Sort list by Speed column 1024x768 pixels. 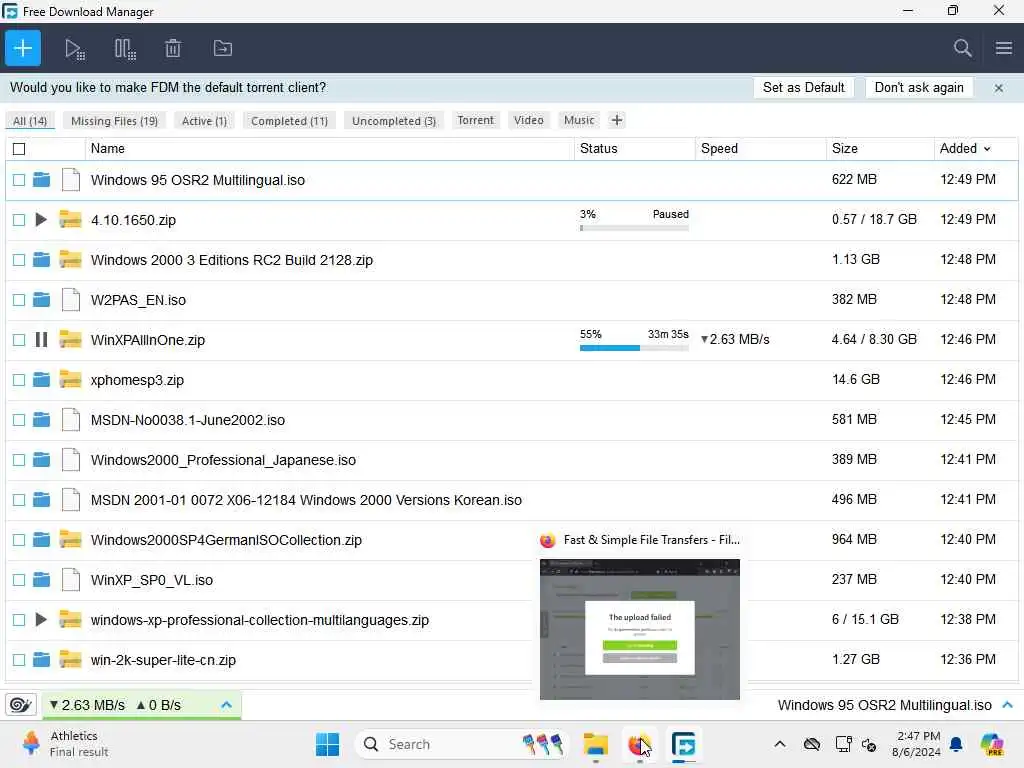pyautogui.click(x=761, y=149)
